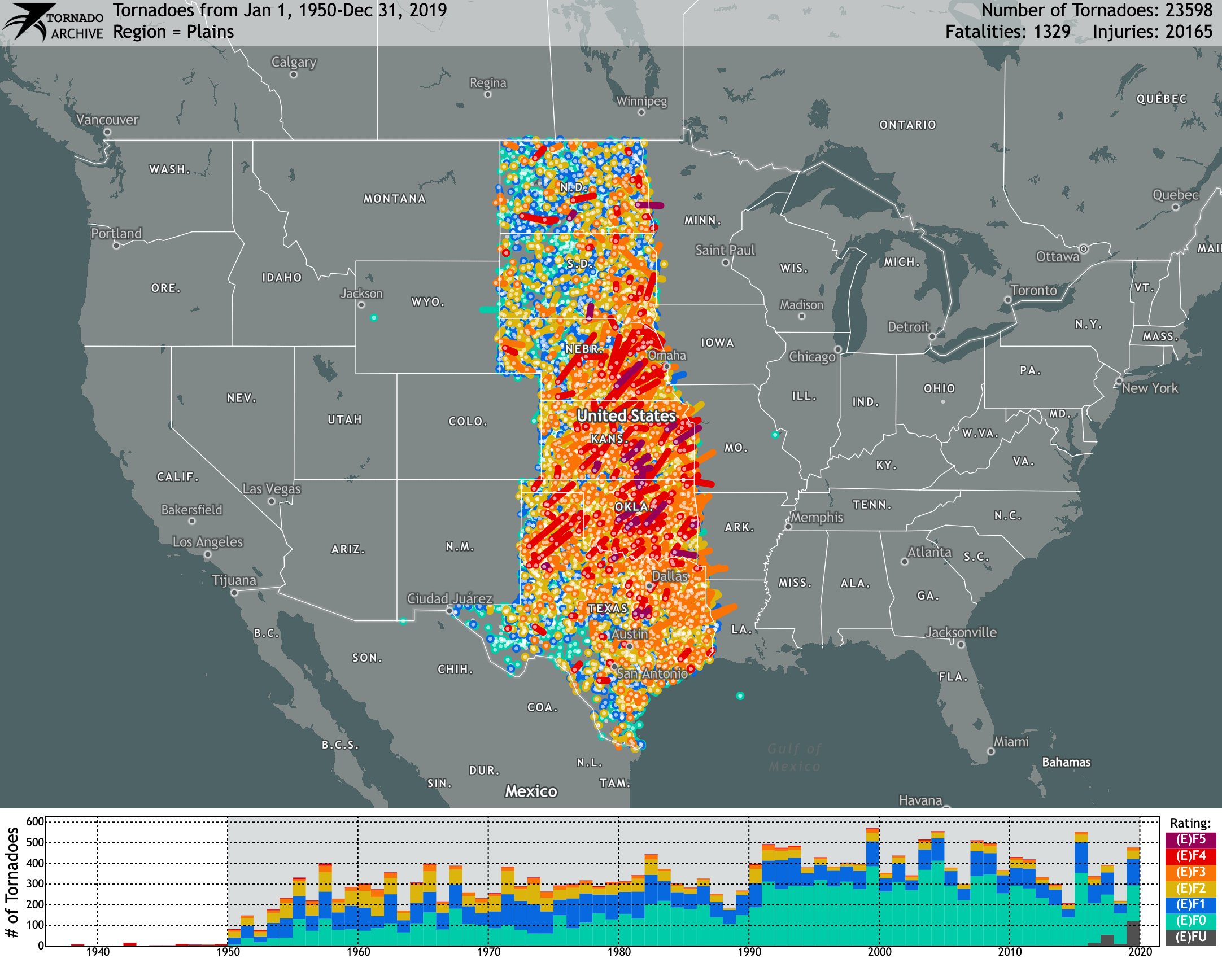Click the (E)F4 rating legend box
Viewport: 1222px width, 980px height.
(x=1190, y=856)
